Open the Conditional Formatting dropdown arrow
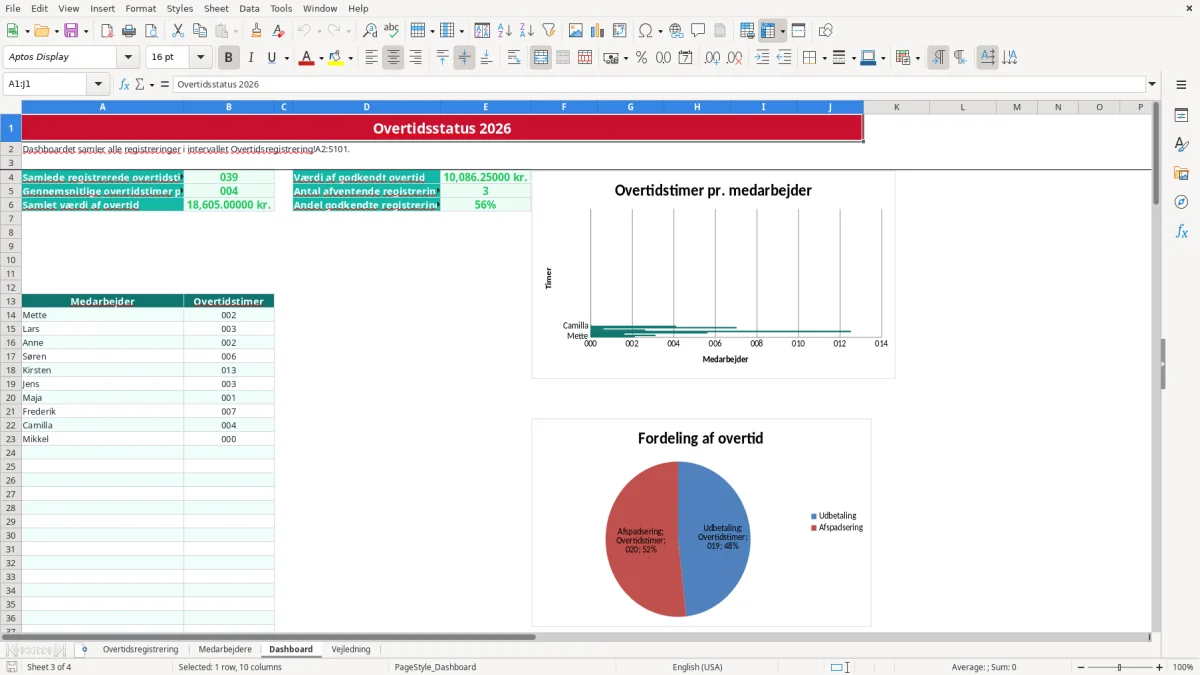The width and height of the screenshot is (1200, 675). click(x=917, y=58)
